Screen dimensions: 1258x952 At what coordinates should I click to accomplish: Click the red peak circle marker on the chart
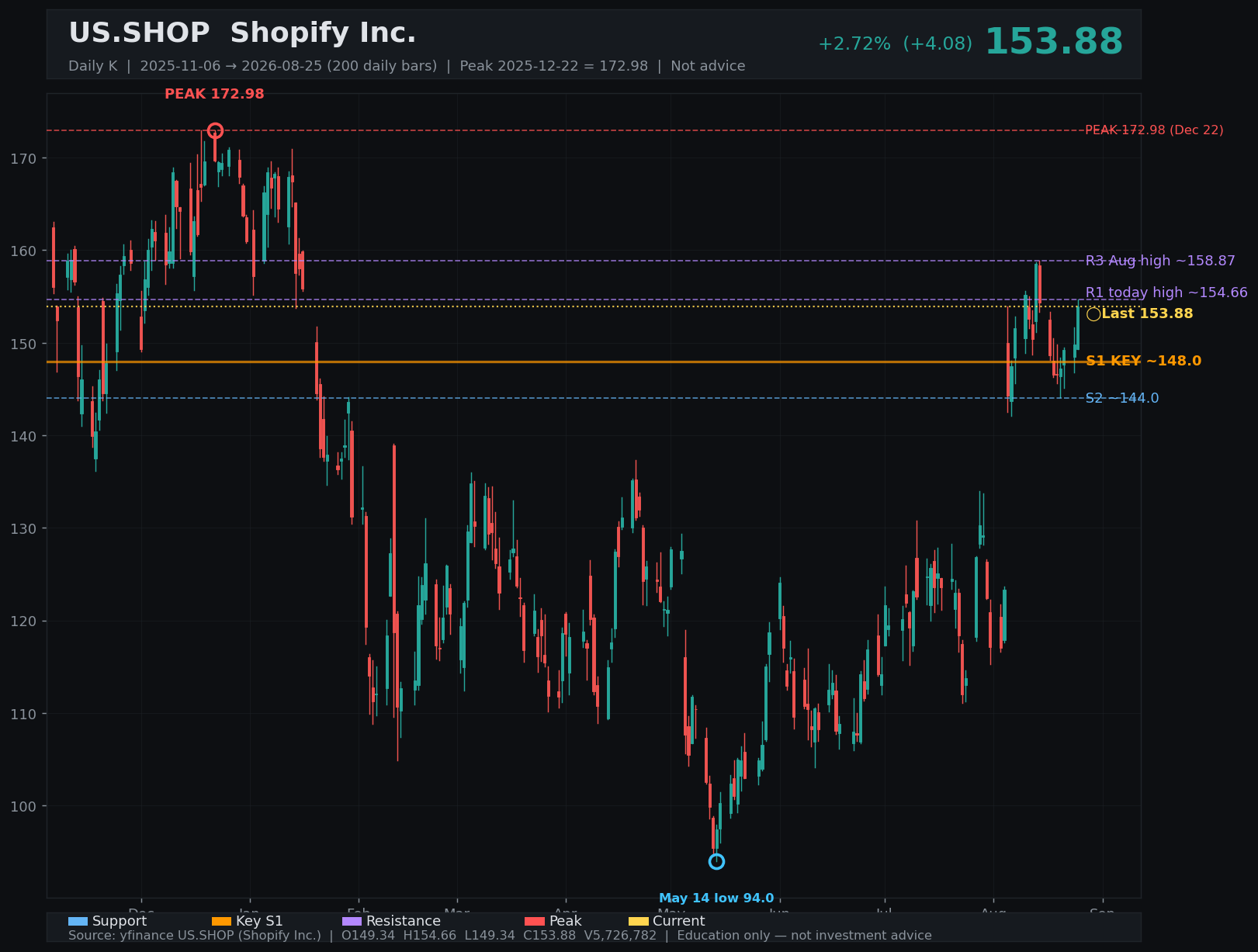(x=215, y=130)
